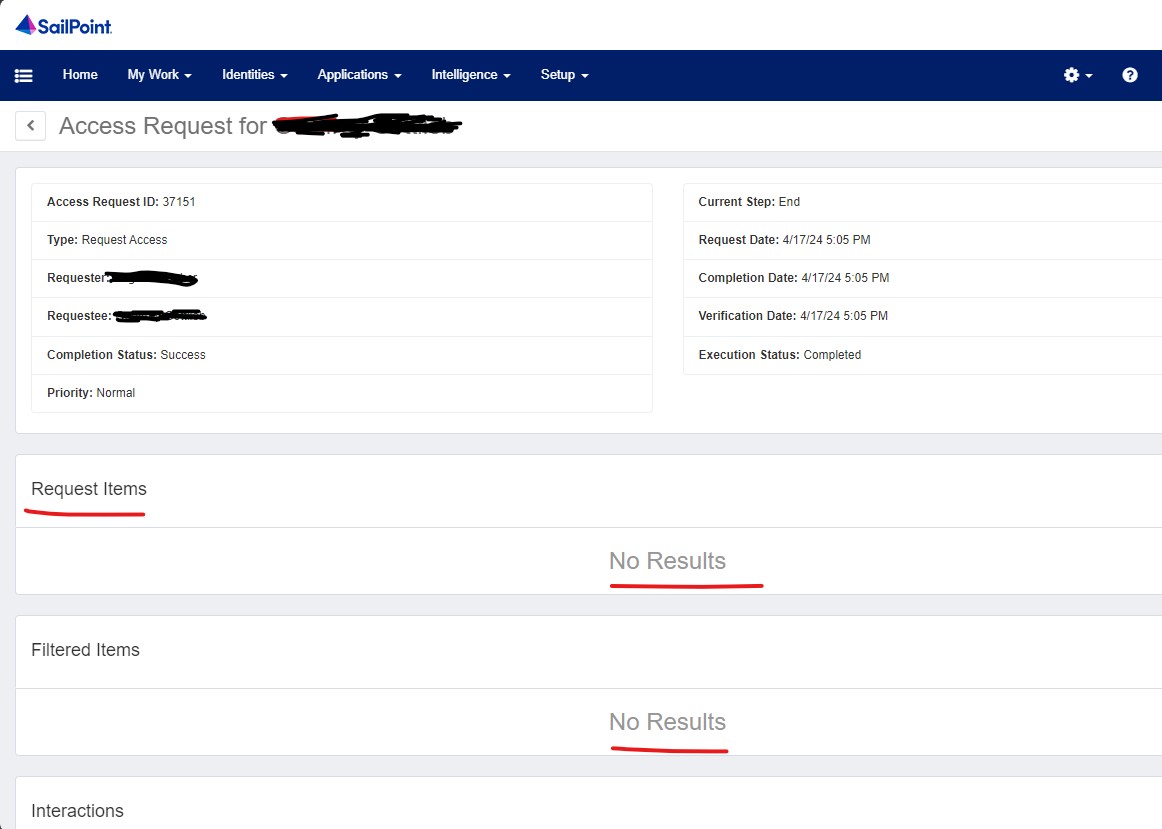Click Completion Status: Success text

[x=126, y=355]
